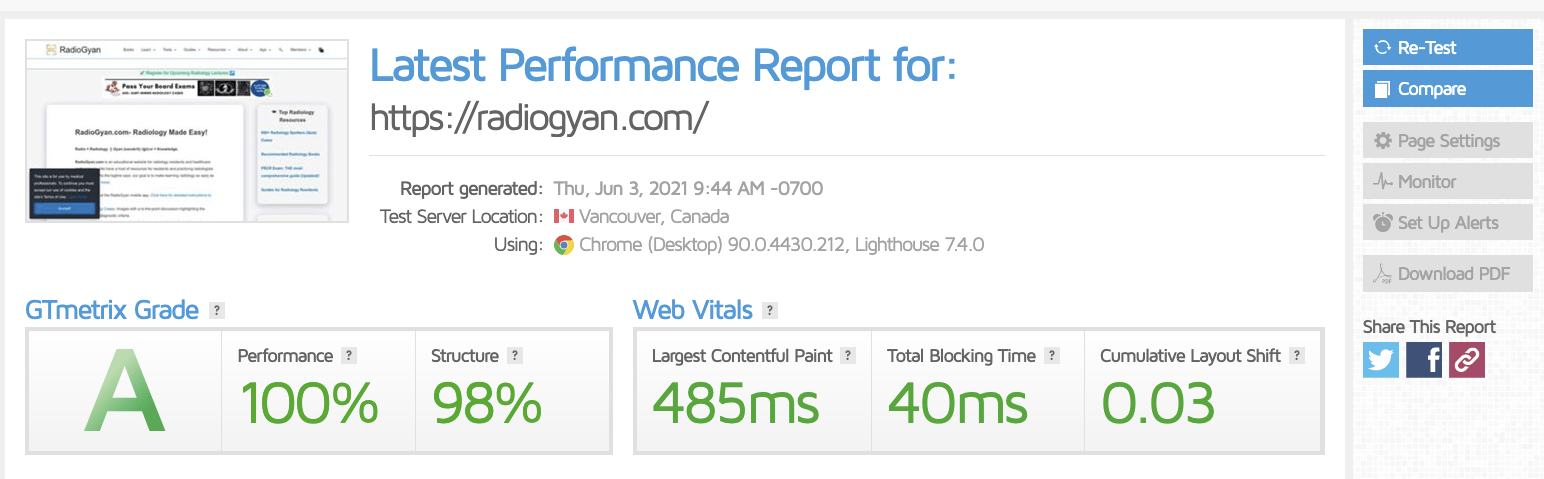
Task: Open help icon beside GTmetrix Grade
Action: pos(217,311)
